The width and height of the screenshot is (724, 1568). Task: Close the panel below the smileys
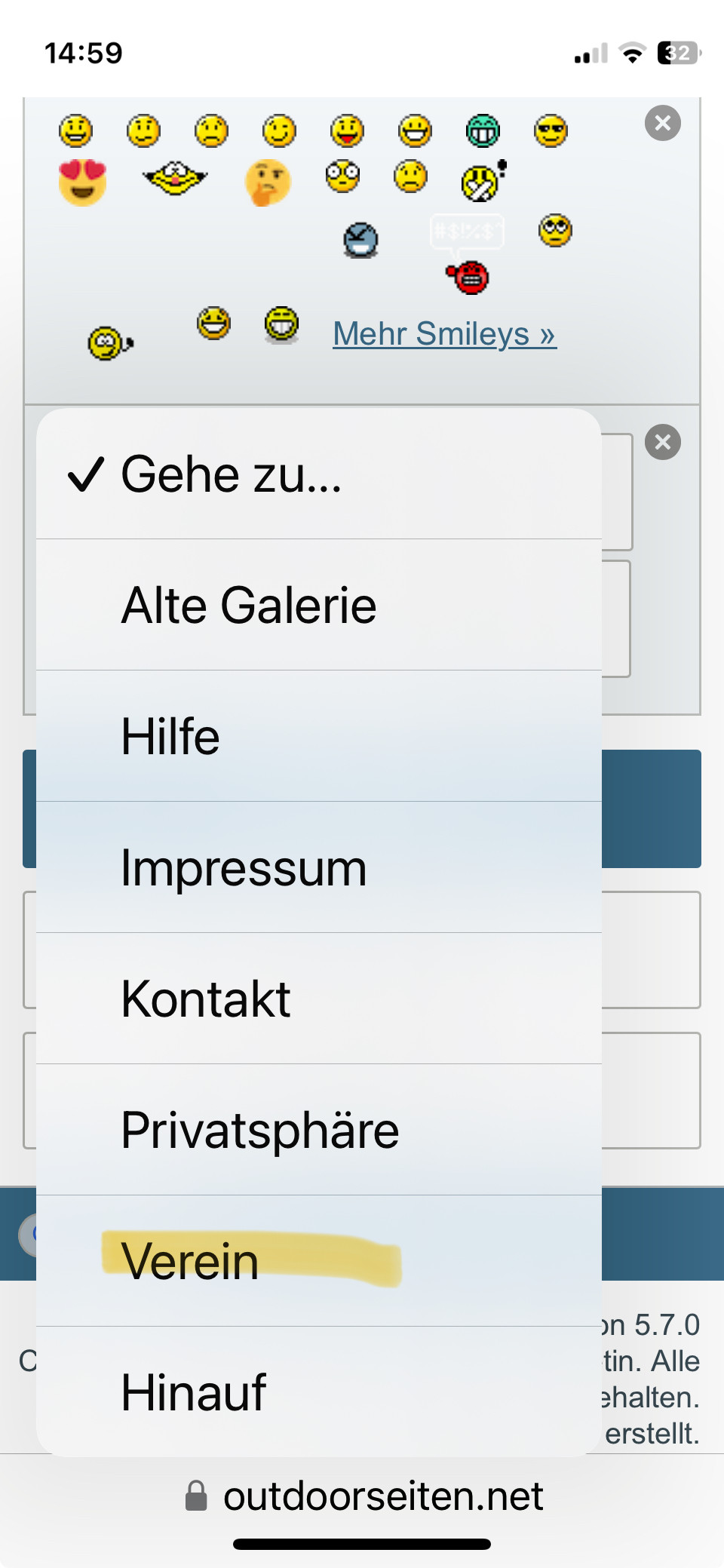click(662, 442)
